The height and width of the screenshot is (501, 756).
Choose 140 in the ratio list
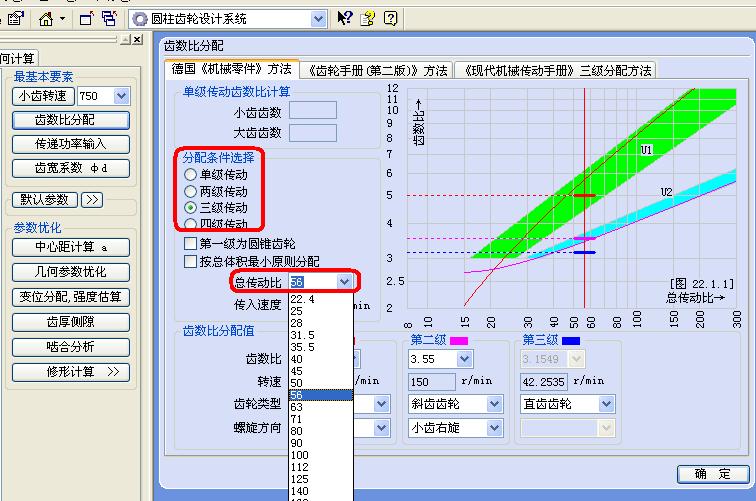coord(321,491)
